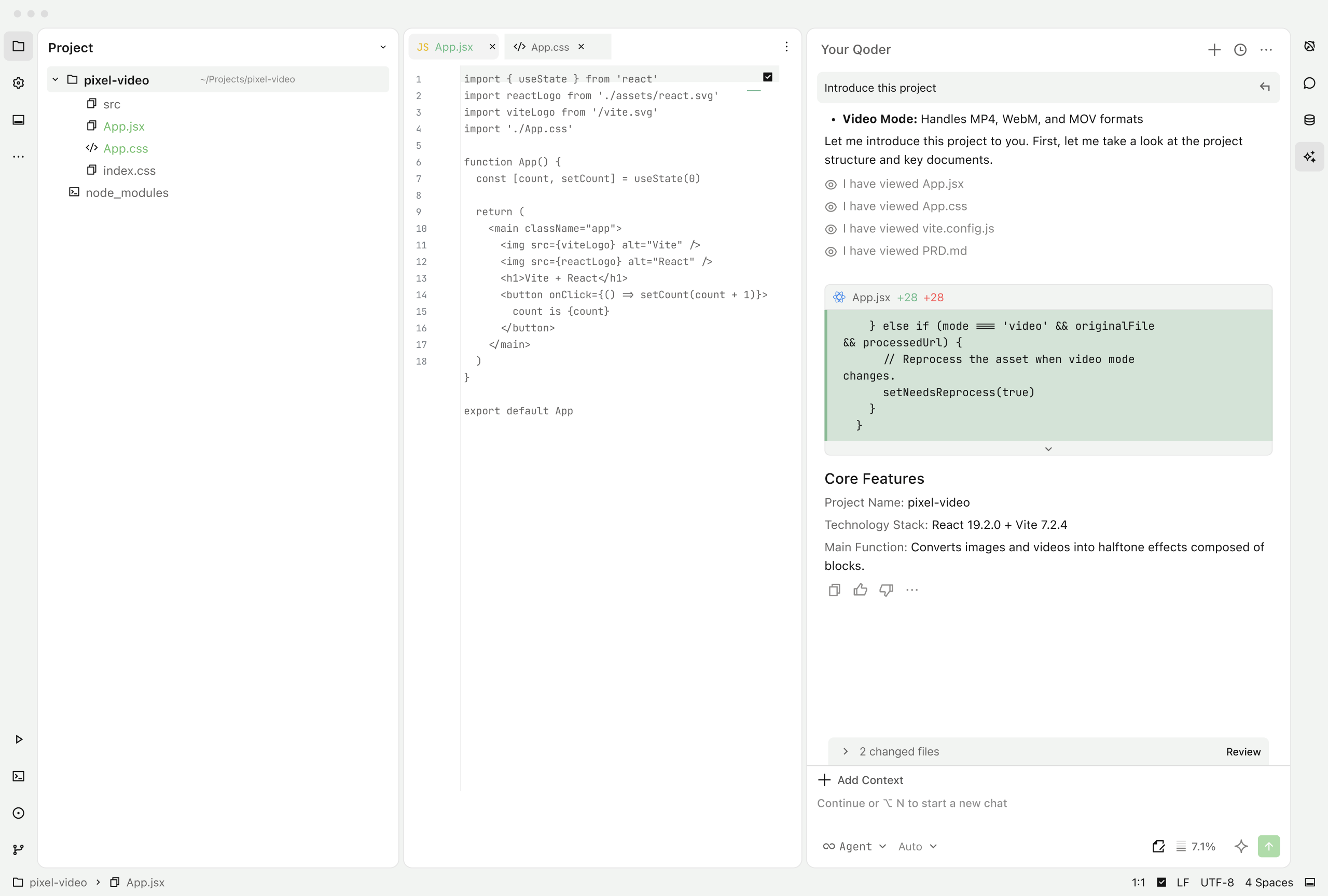
Task: Click eye icon beside viewed vite.config.js
Action: tap(831, 229)
